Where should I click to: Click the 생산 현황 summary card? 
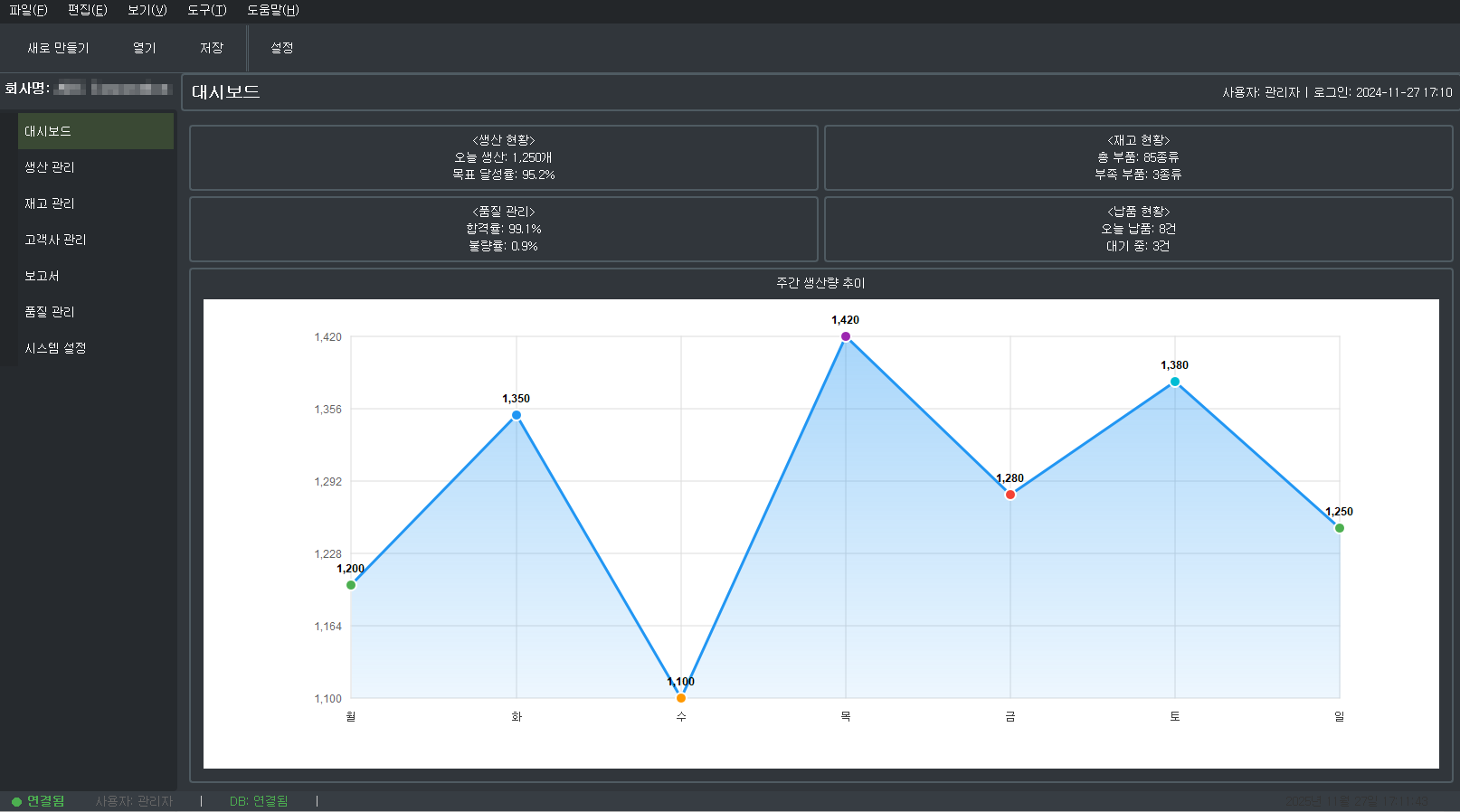504,157
